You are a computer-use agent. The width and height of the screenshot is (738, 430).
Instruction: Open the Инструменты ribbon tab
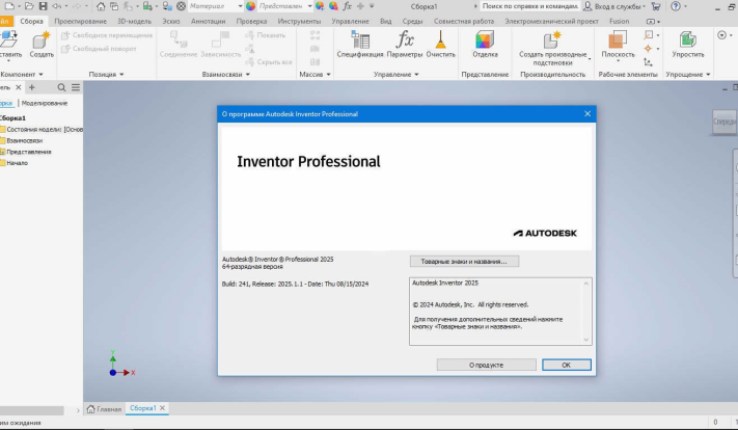299,21
